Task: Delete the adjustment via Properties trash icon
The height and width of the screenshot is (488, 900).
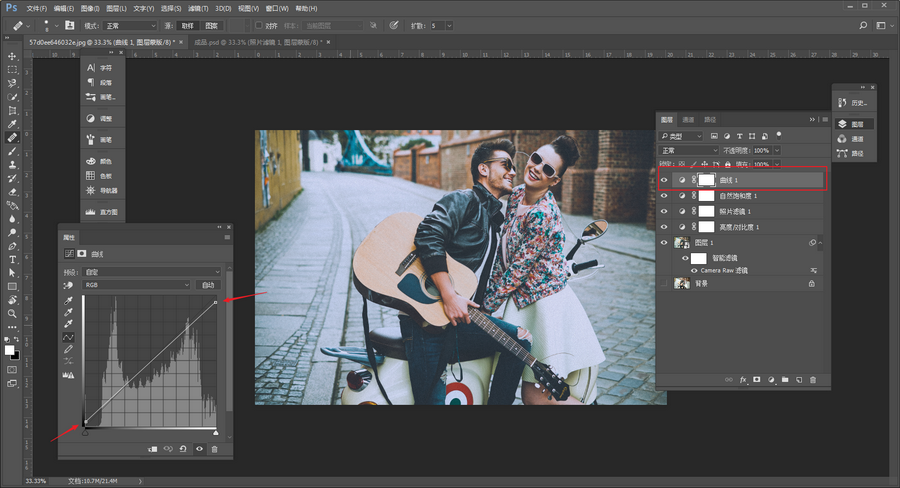Action: pyautogui.click(x=214, y=450)
